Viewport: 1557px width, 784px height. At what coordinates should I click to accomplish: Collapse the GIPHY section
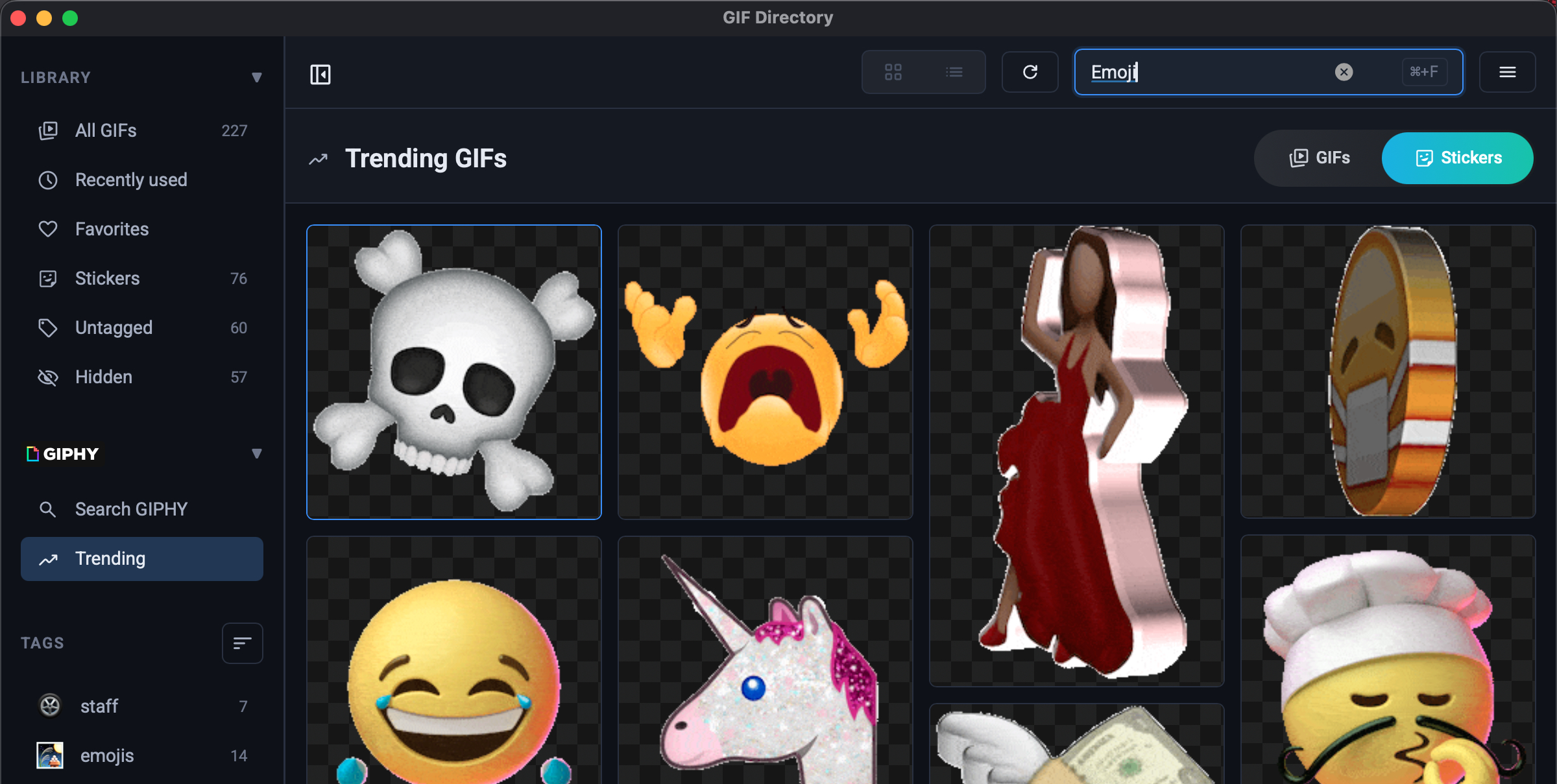(x=257, y=453)
